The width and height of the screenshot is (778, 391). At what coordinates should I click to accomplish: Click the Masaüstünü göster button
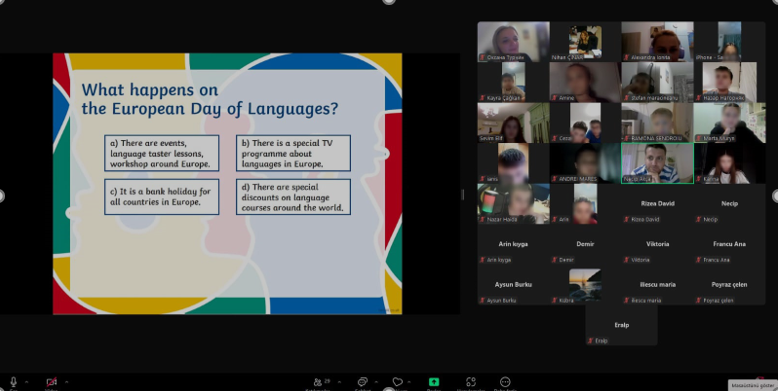753,386
